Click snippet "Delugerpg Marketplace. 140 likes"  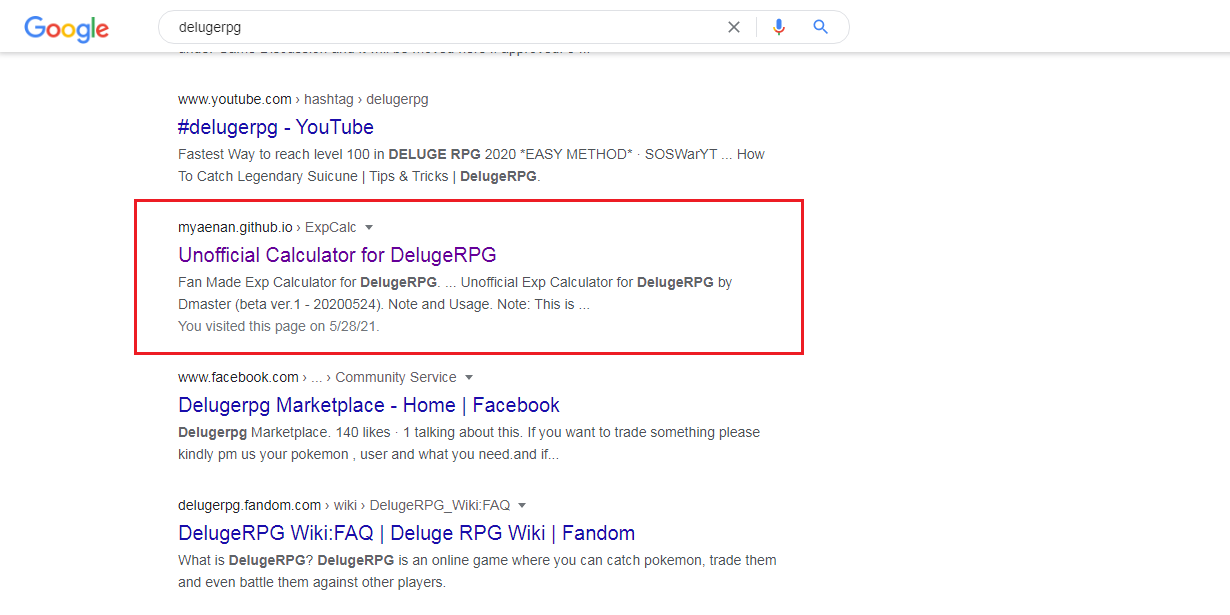[x=469, y=443]
